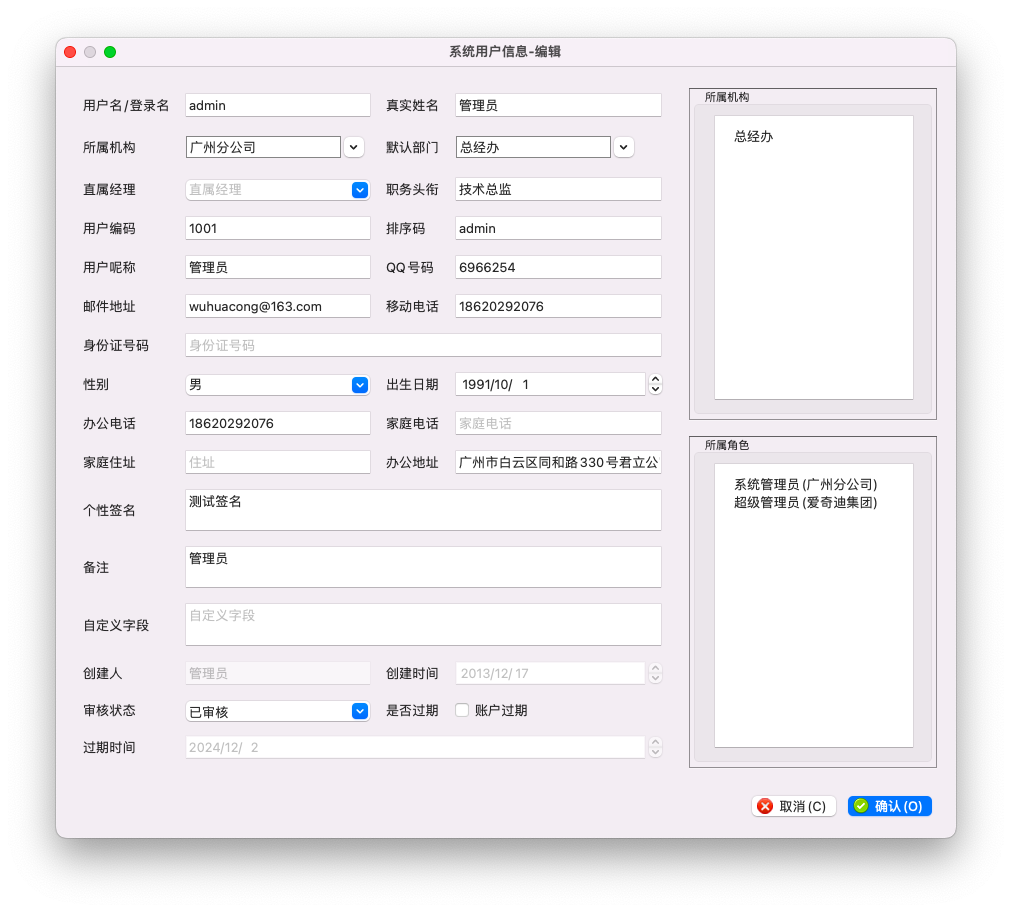This screenshot has height=912, width=1012.
Task: Click the green checkmark icon on 确认 button
Action: (x=862, y=806)
